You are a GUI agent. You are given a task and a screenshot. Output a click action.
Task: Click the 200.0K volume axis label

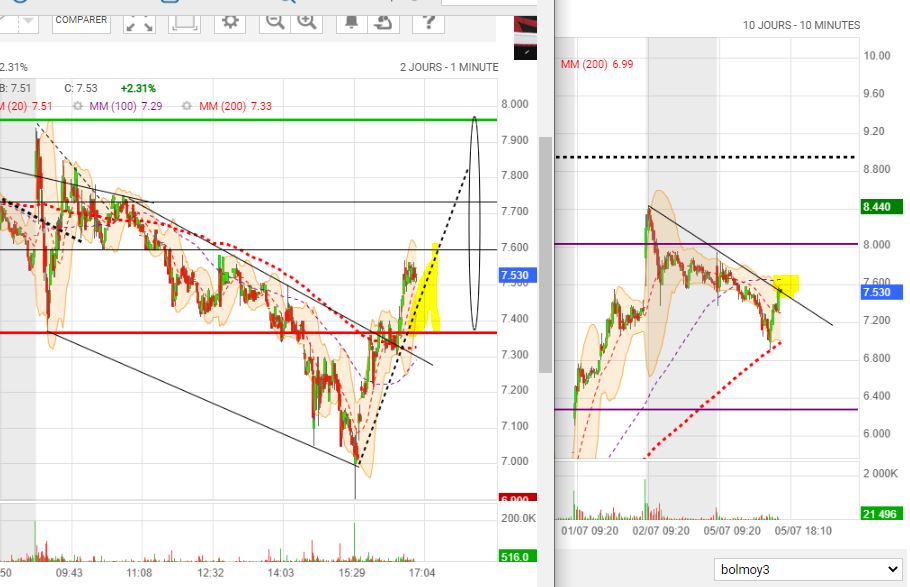(518, 518)
